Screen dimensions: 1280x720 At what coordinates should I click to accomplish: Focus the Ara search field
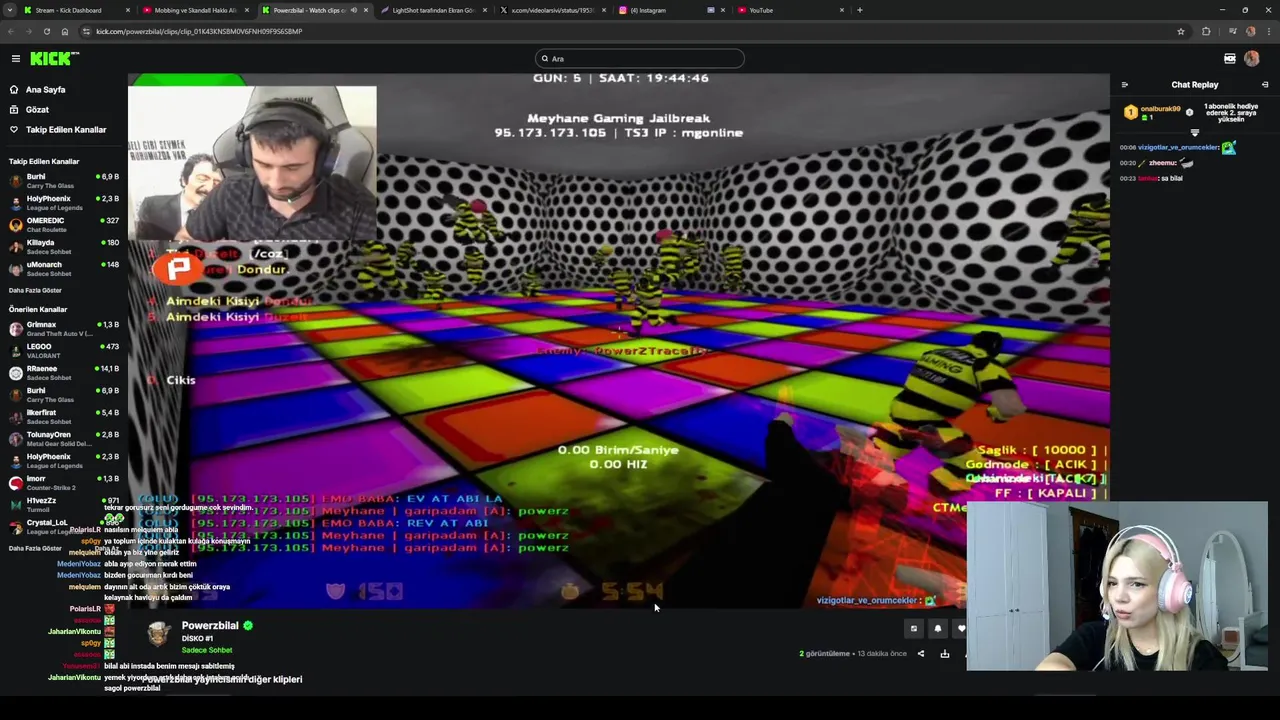(x=640, y=58)
